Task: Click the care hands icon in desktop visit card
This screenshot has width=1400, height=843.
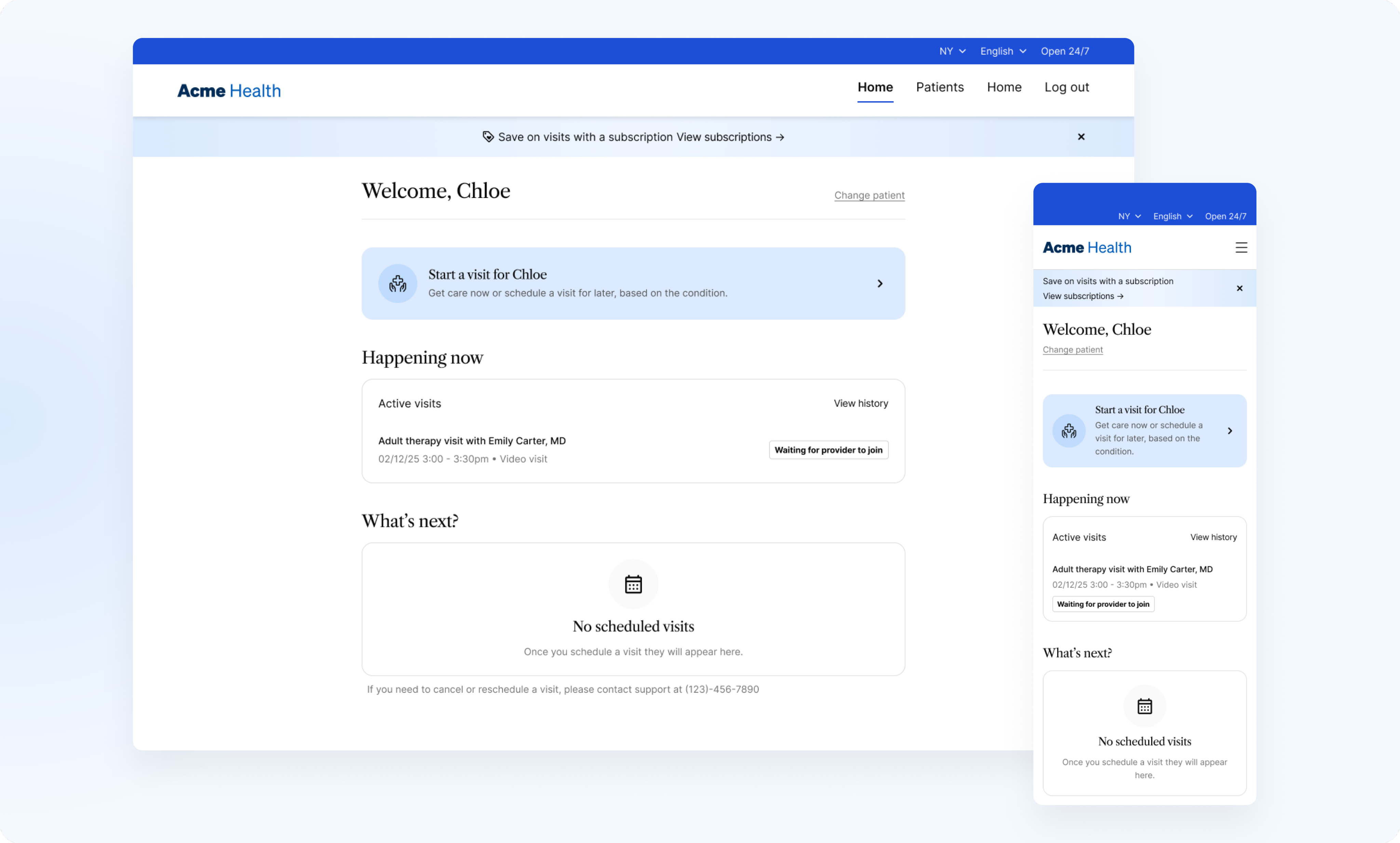Action: pos(398,284)
